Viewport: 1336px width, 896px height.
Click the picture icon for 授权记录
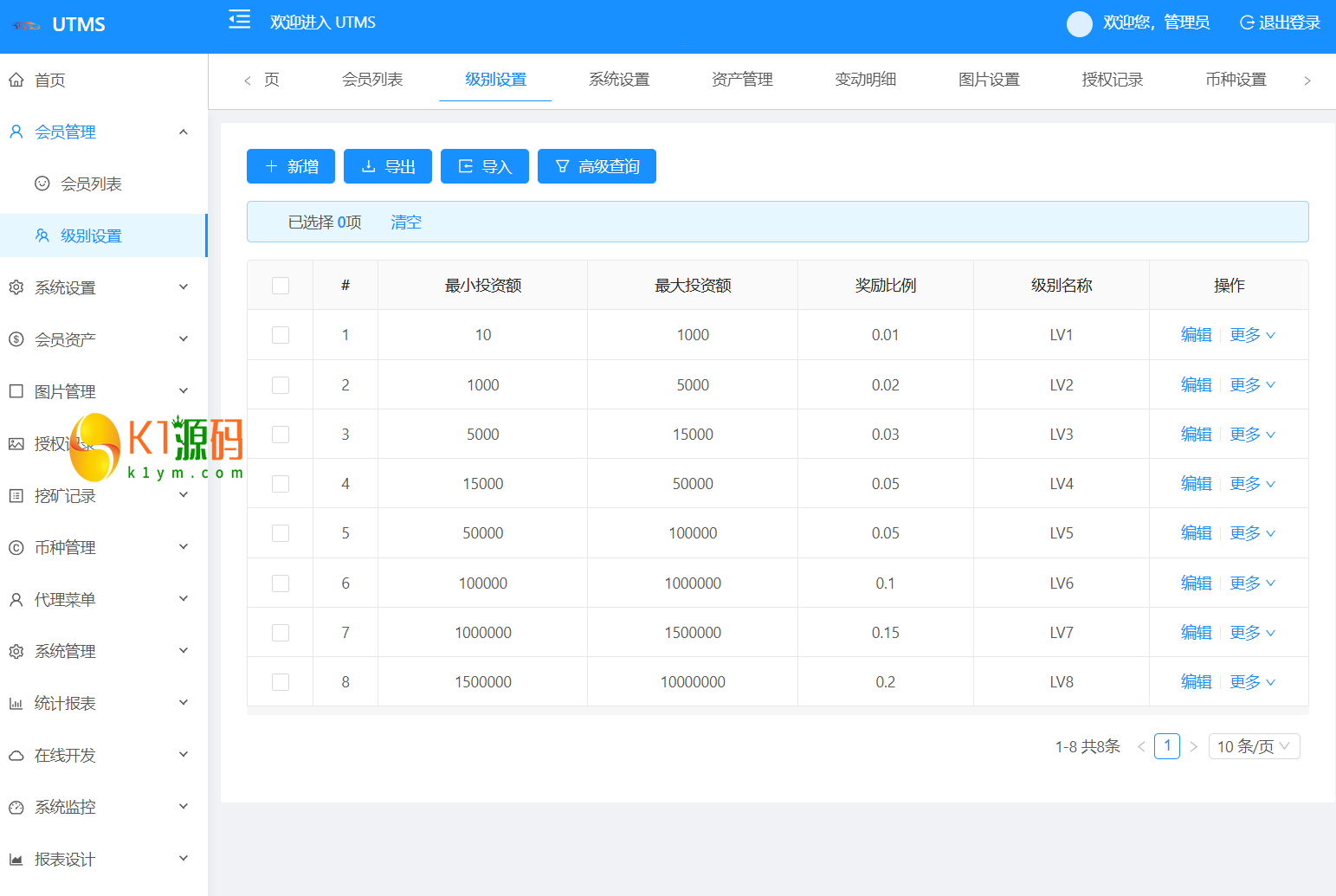[x=16, y=443]
